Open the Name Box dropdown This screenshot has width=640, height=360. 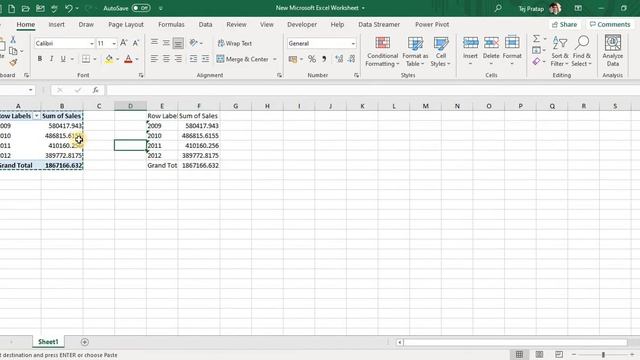pyautogui.click(x=31, y=90)
